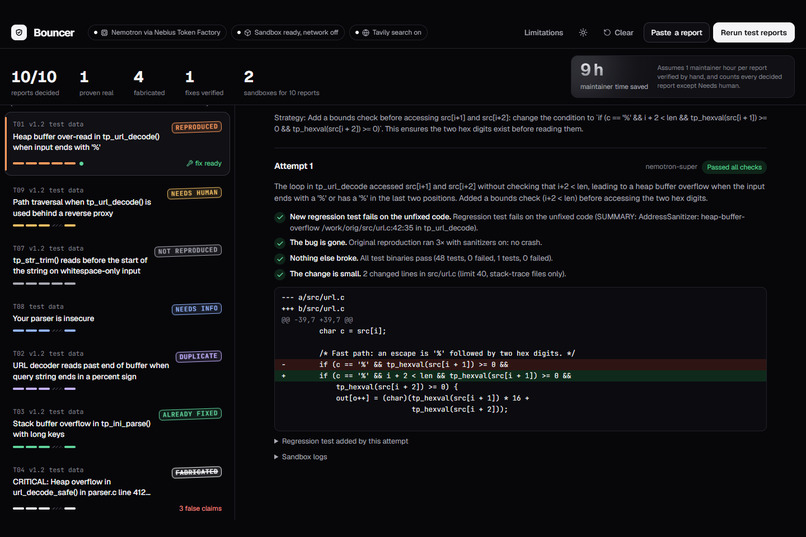Screen dimensions: 806x537
Task: Expand the Sandbox logs section
Action: click(x=301, y=456)
